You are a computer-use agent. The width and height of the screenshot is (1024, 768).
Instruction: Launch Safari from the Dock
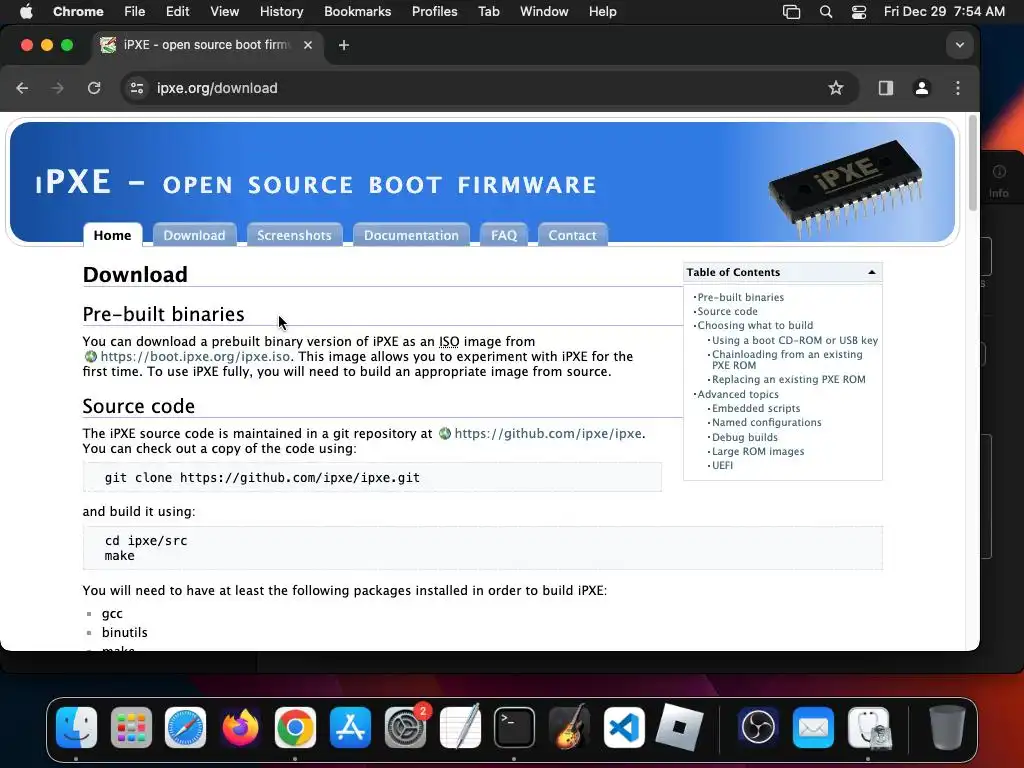tap(185, 727)
